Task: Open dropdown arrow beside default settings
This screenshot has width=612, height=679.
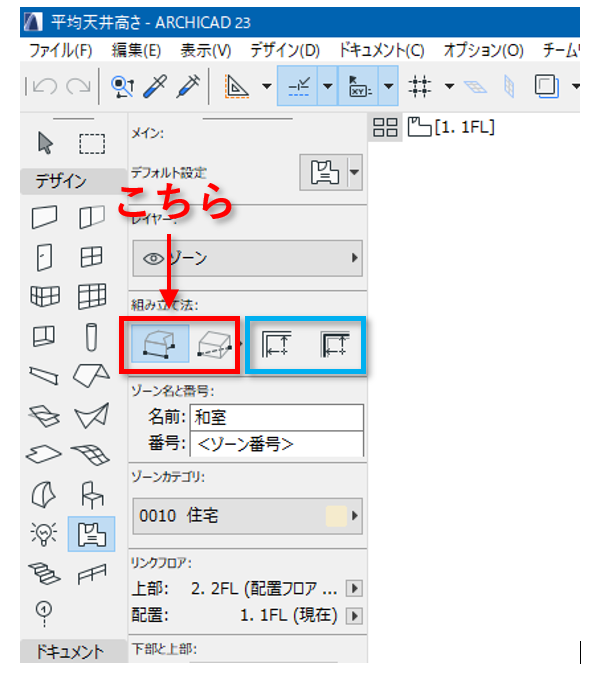Action: (x=355, y=172)
